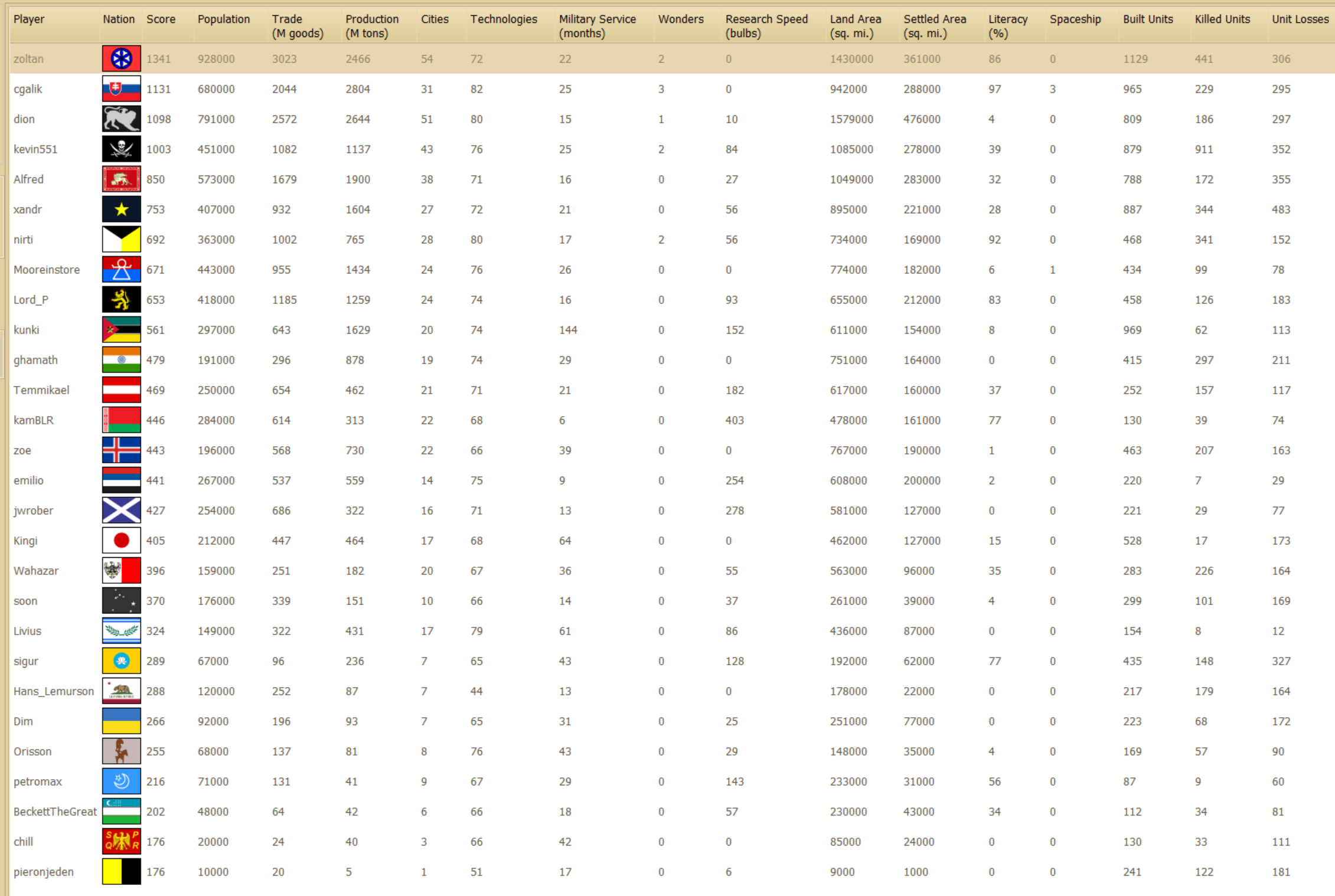
Task: Click the Scottish saltire flag for jwrober
Action: [x=121, y=510]
